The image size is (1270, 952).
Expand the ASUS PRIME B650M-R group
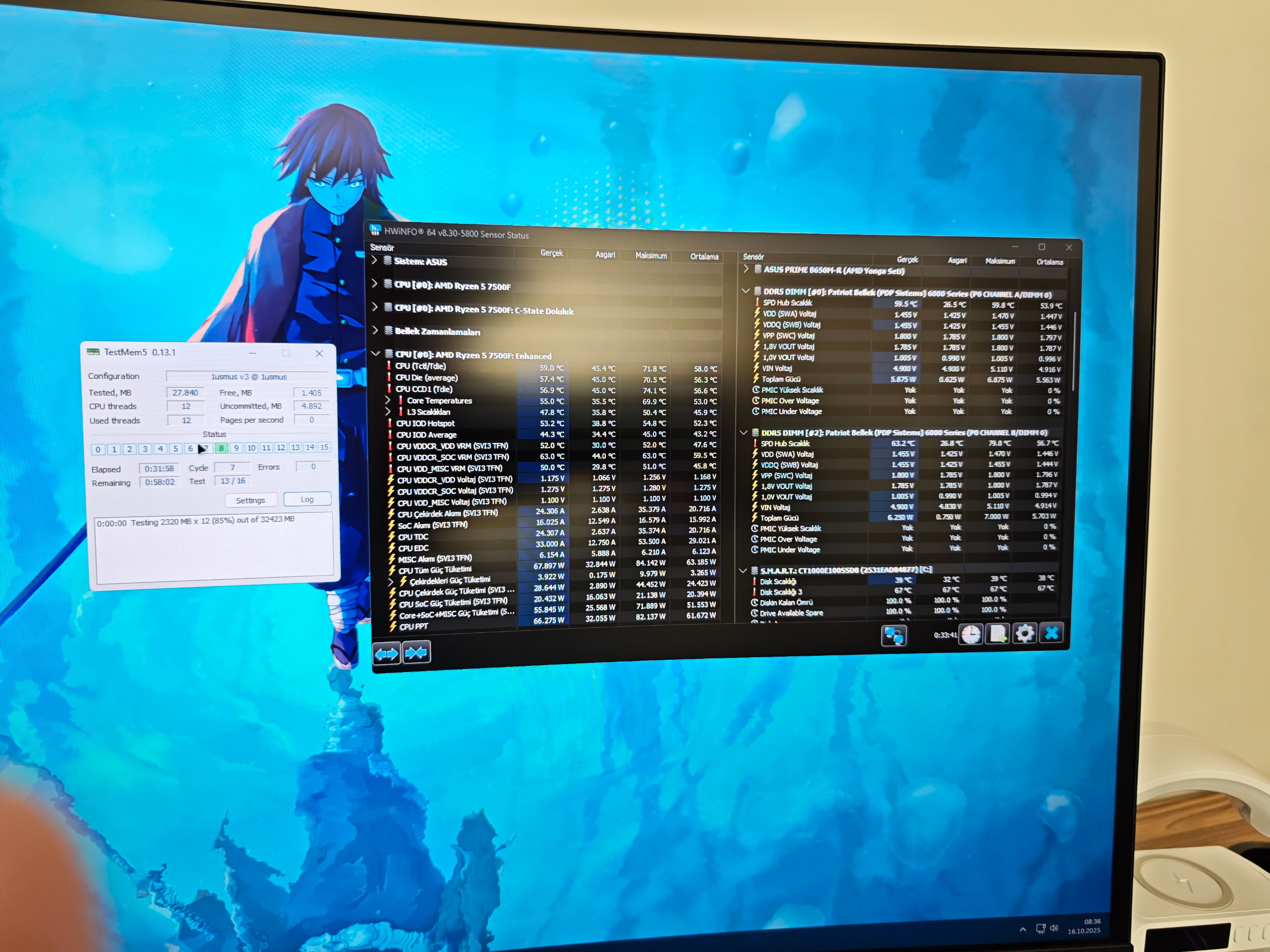tap(746, 268)
